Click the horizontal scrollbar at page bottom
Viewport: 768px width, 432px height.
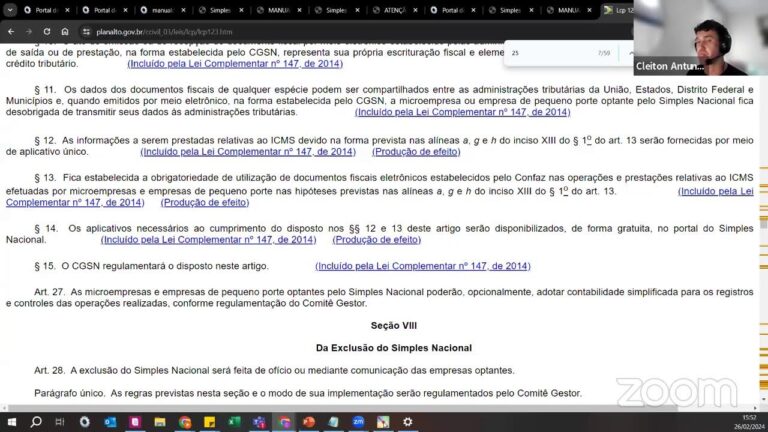(x=343, y=408)
